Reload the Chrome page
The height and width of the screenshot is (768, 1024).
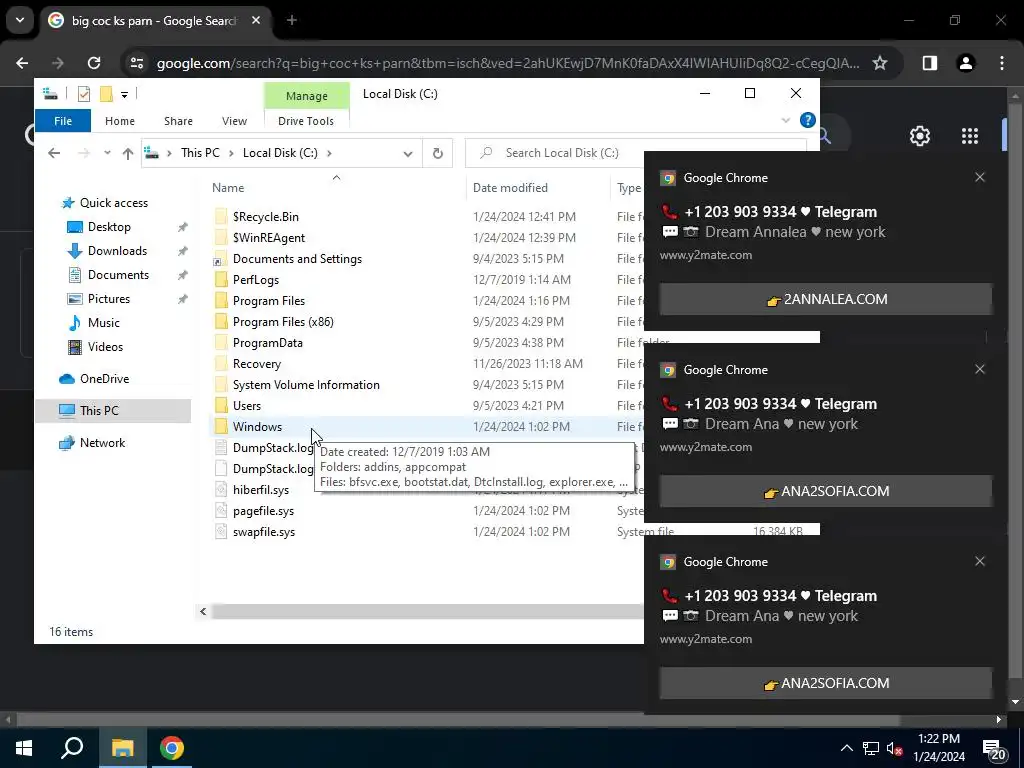point(94,63)
